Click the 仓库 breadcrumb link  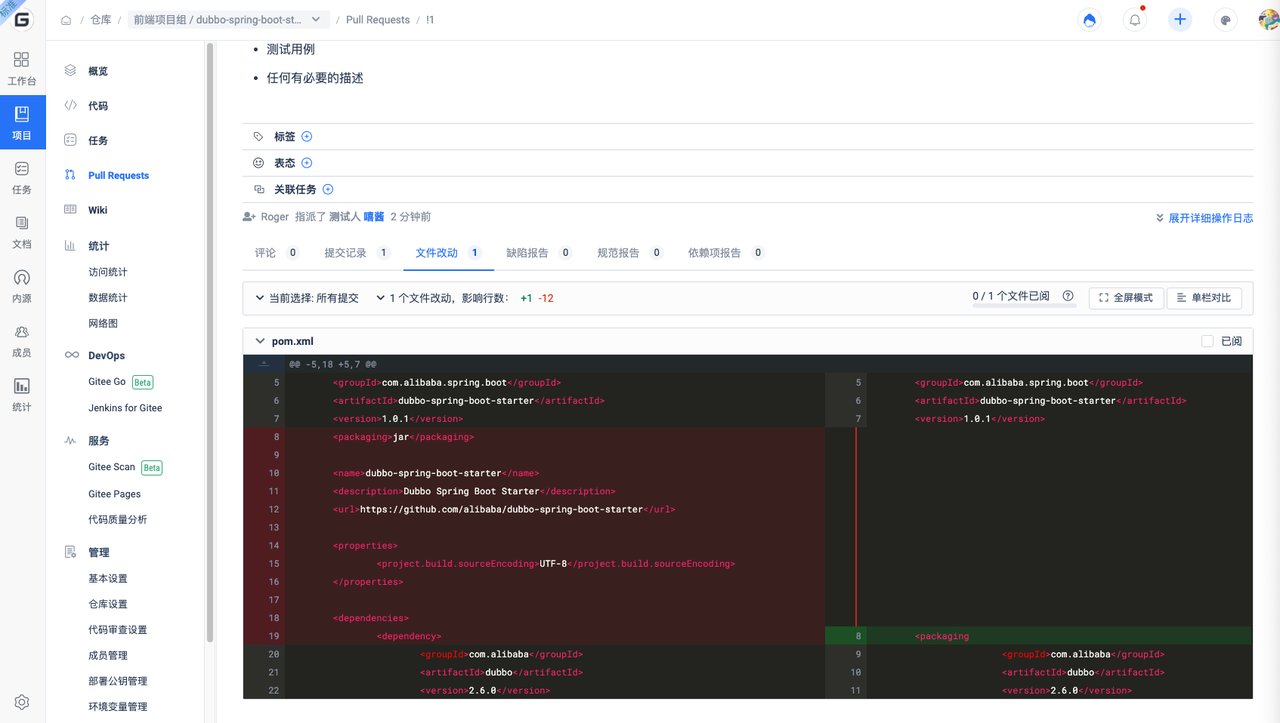101,20
